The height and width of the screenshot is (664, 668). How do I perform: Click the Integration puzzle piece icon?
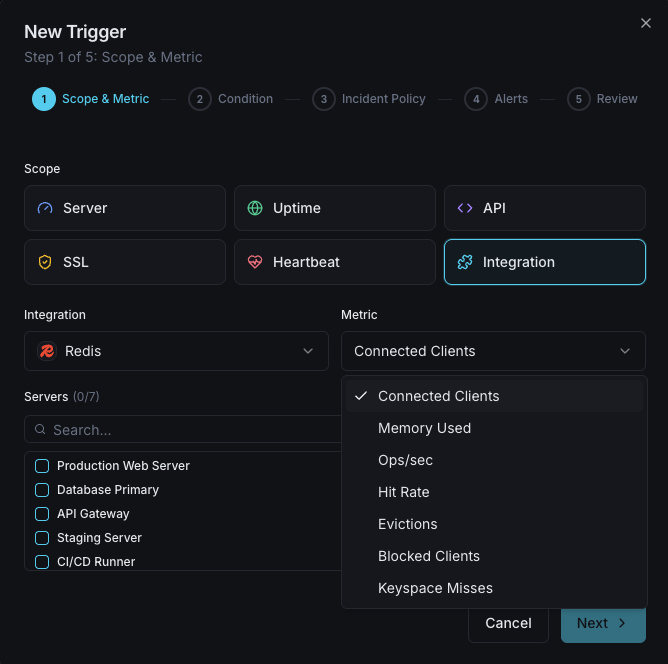coord(465,262)
